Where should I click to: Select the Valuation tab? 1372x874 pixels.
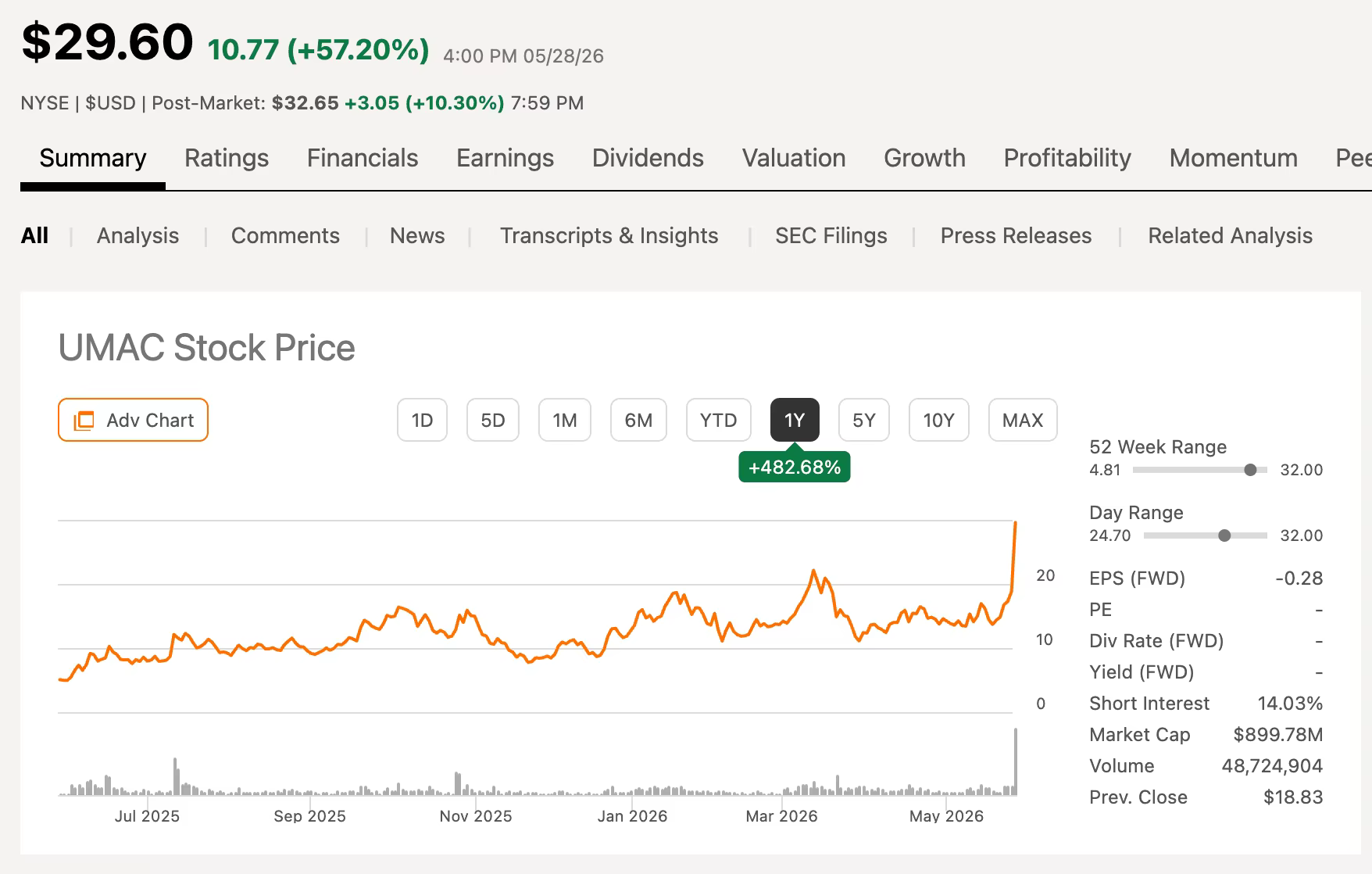tap(794, 159)
